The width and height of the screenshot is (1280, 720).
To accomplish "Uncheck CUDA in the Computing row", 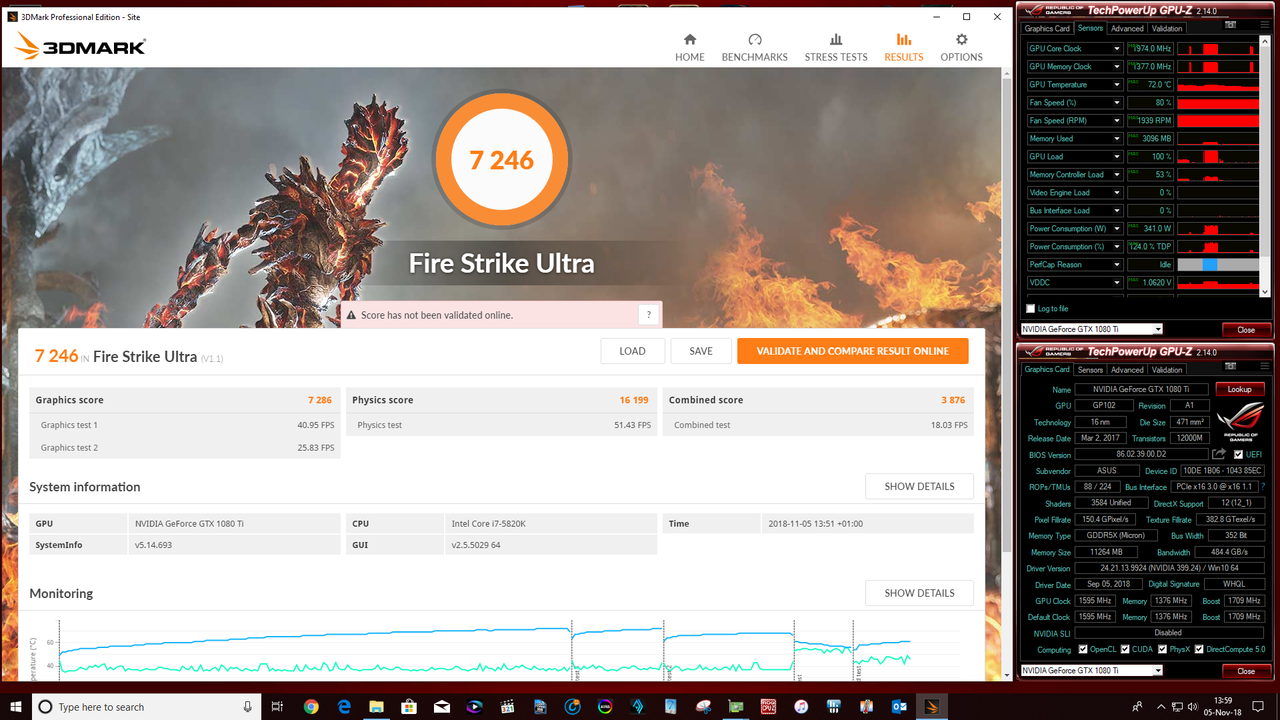I will click(1127, 649).
